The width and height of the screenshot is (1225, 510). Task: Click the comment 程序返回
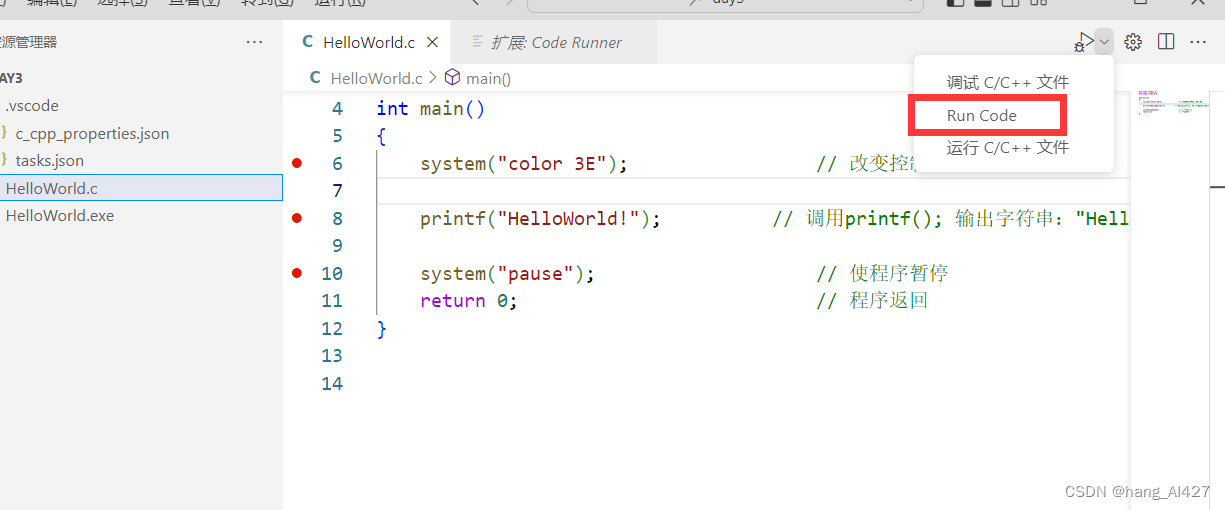872,301
